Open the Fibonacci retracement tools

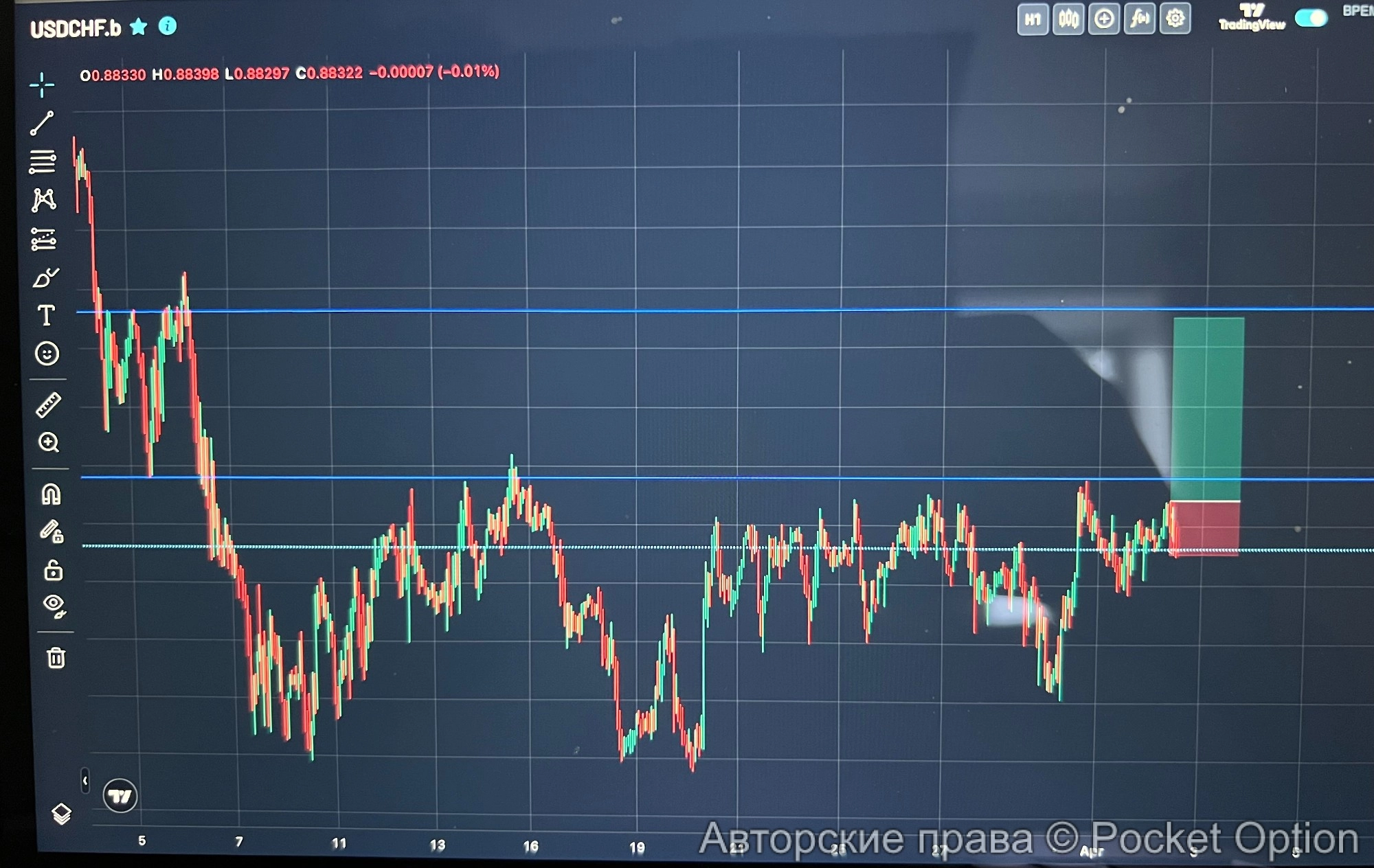(43, 162)
